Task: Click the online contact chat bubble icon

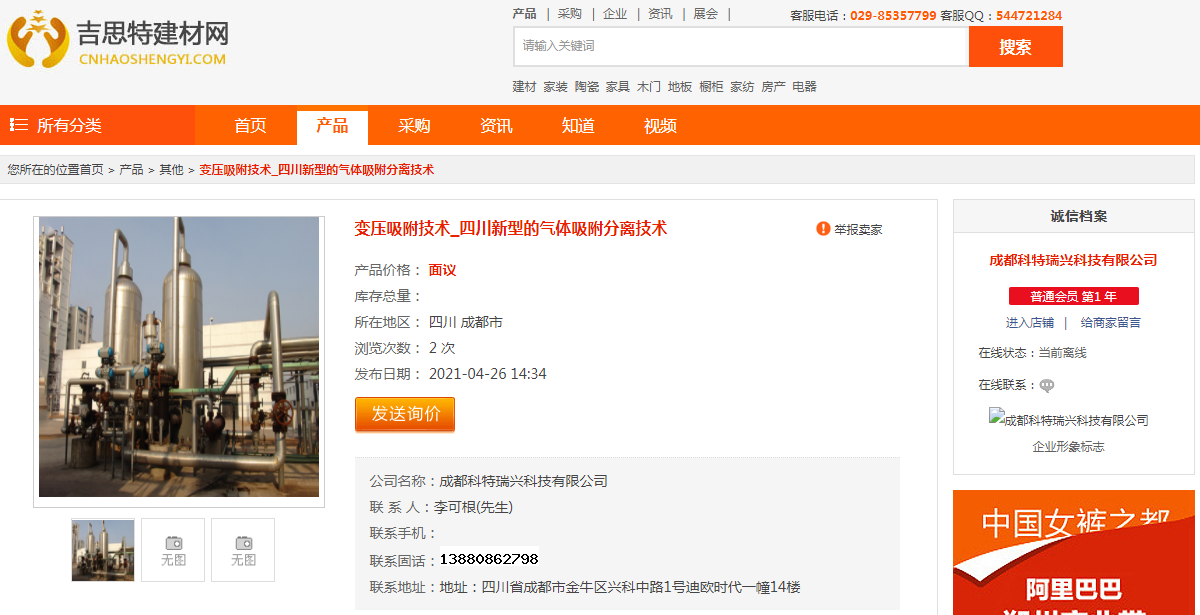Action: click(x=1046, y=385)
